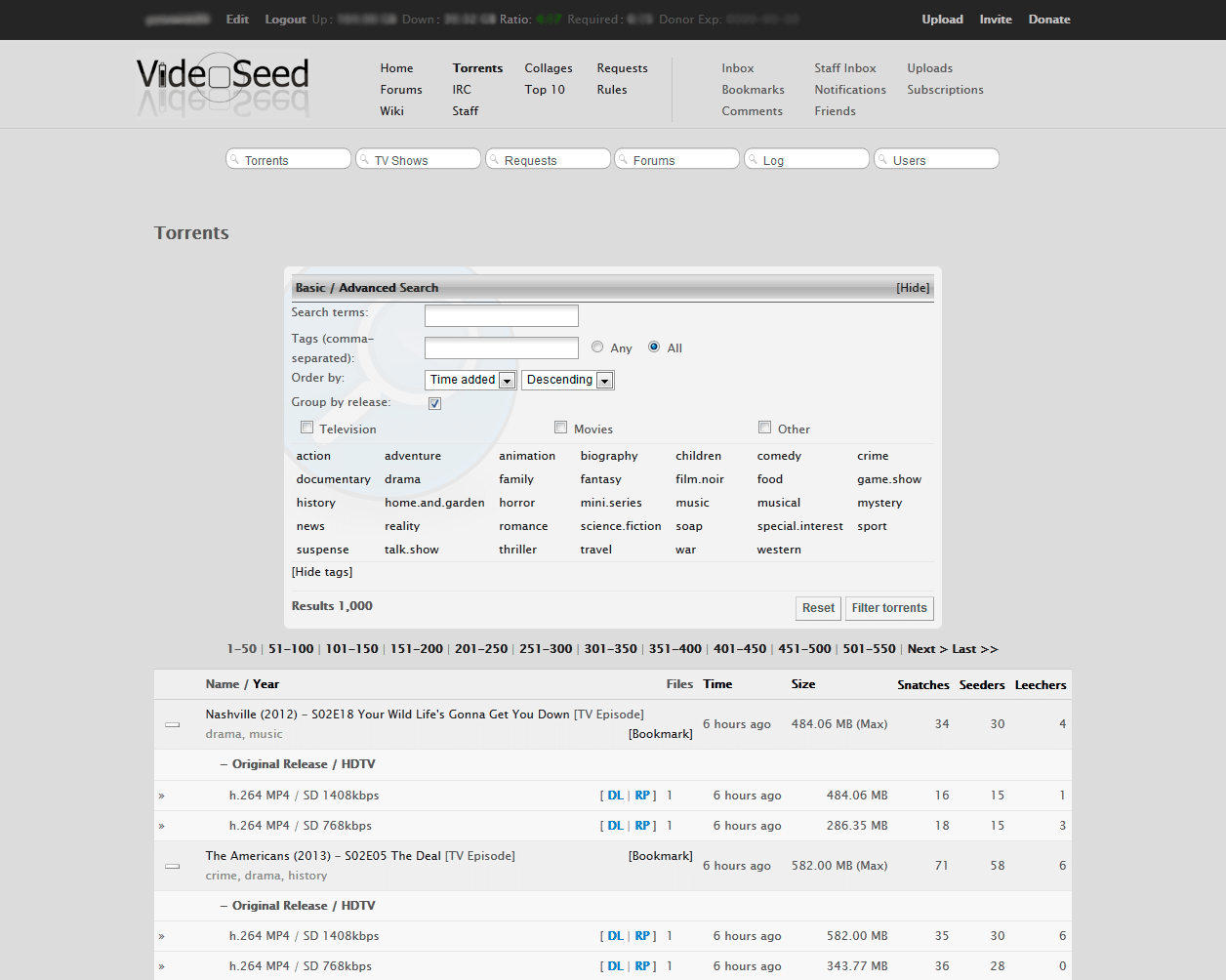Image resolution: width=1226 pixels, height=980 pixels.
Task: Select the Any tags radio button
Action: point(597,347)
